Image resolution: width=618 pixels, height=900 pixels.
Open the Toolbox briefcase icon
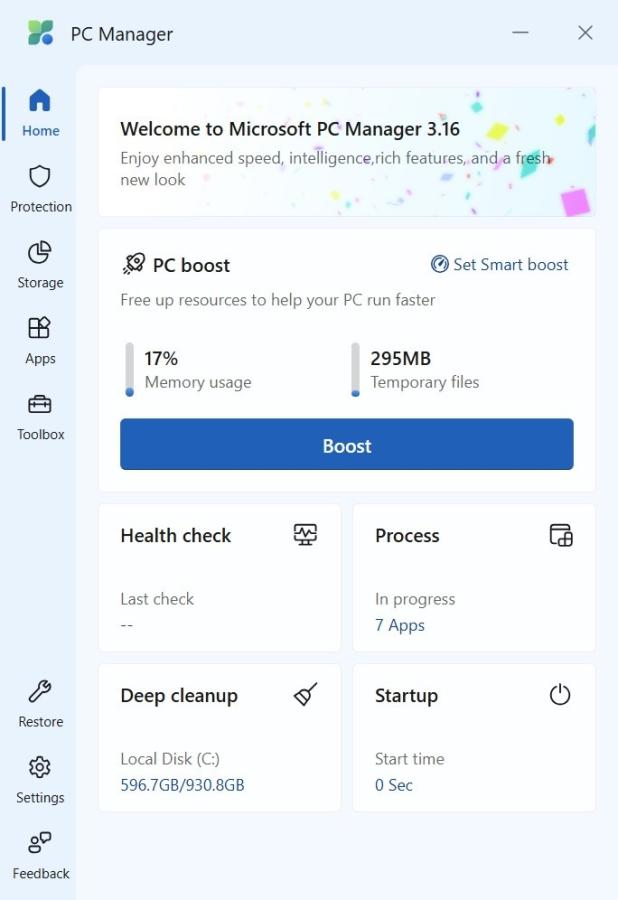pyautogui.click(x=40, y=404)
